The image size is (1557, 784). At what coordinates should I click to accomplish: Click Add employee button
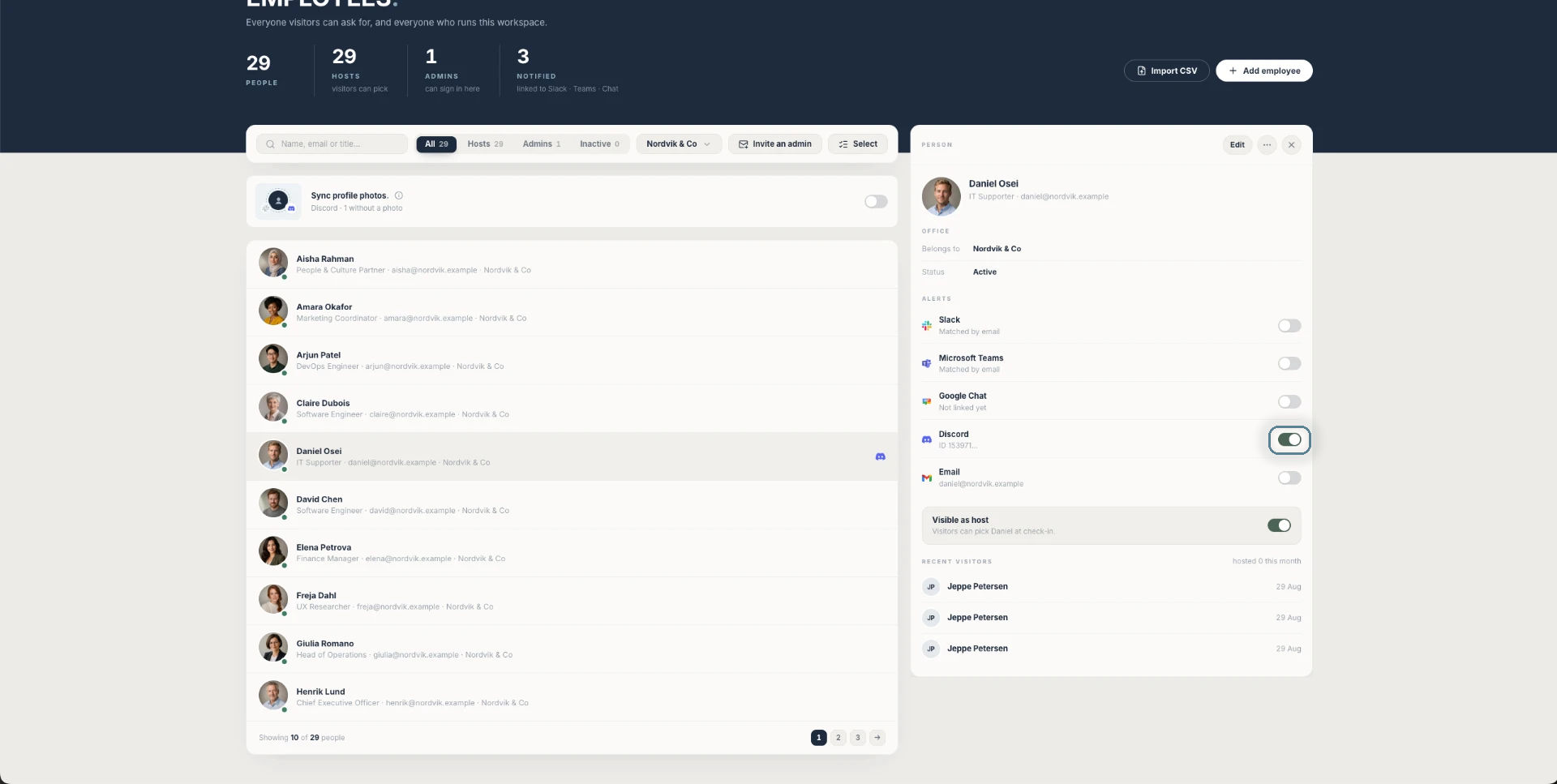click(x=1263, y=71)
